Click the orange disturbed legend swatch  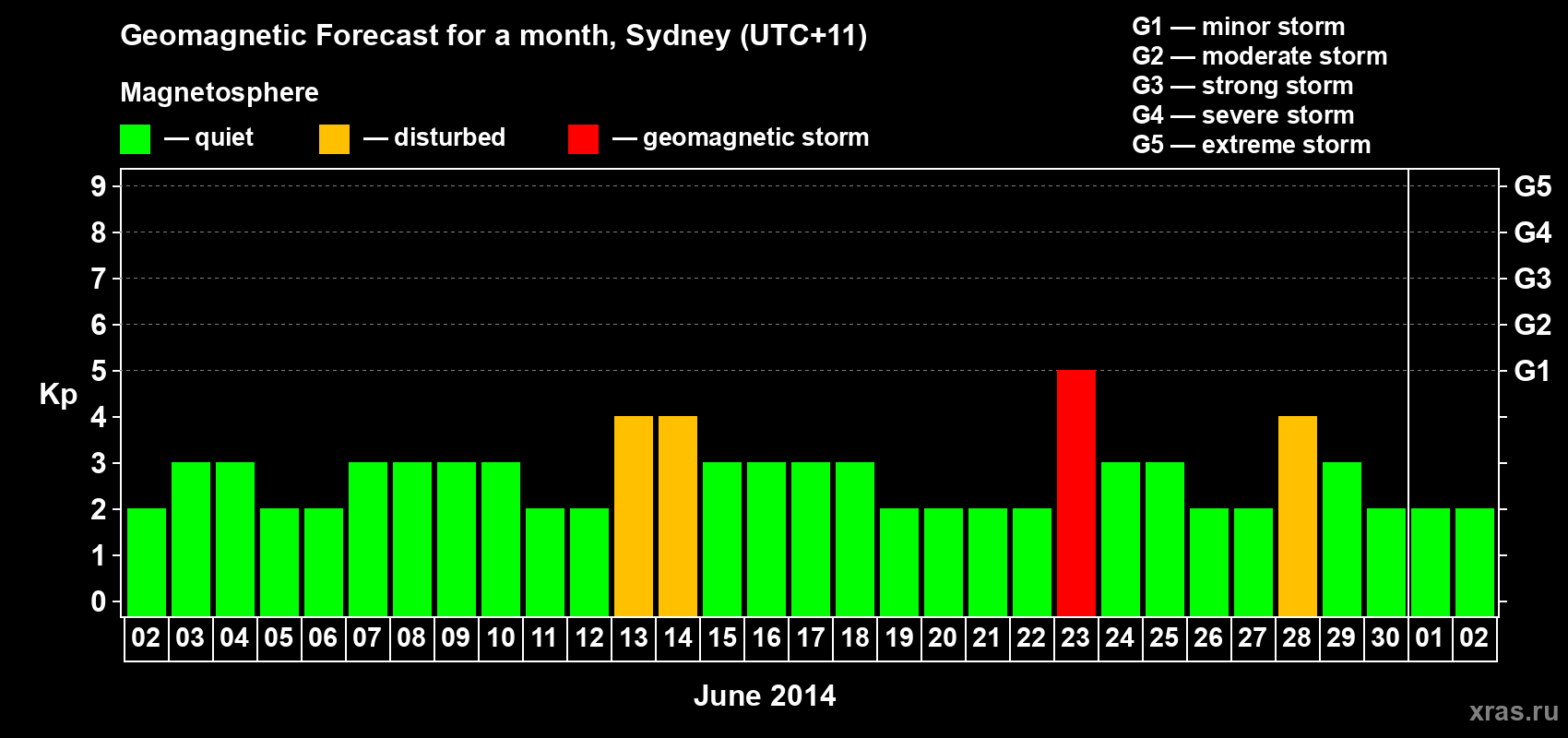click(334, 139)
